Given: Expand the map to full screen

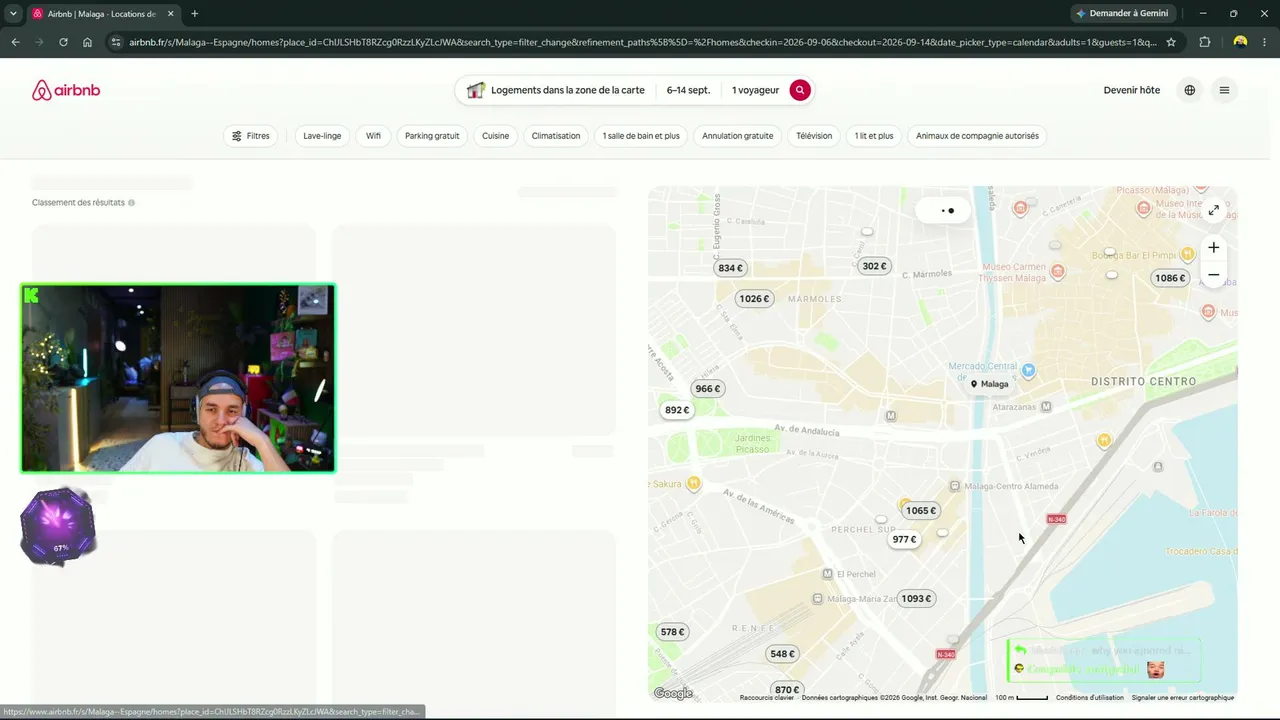Looking at the screenshot, I should coord(1213,210).
